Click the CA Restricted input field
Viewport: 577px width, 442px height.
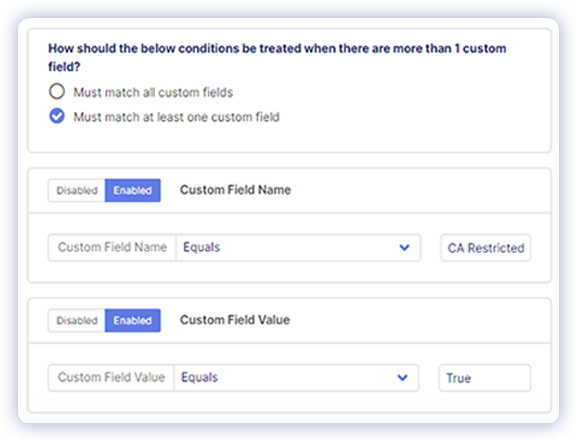pyautogui.click(x=486, y=248)
